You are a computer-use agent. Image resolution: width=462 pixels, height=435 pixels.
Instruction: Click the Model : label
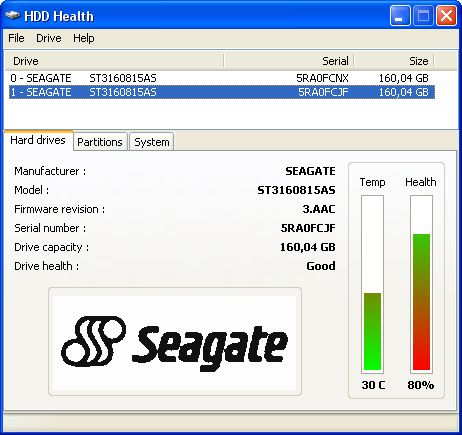pos(32,190)
